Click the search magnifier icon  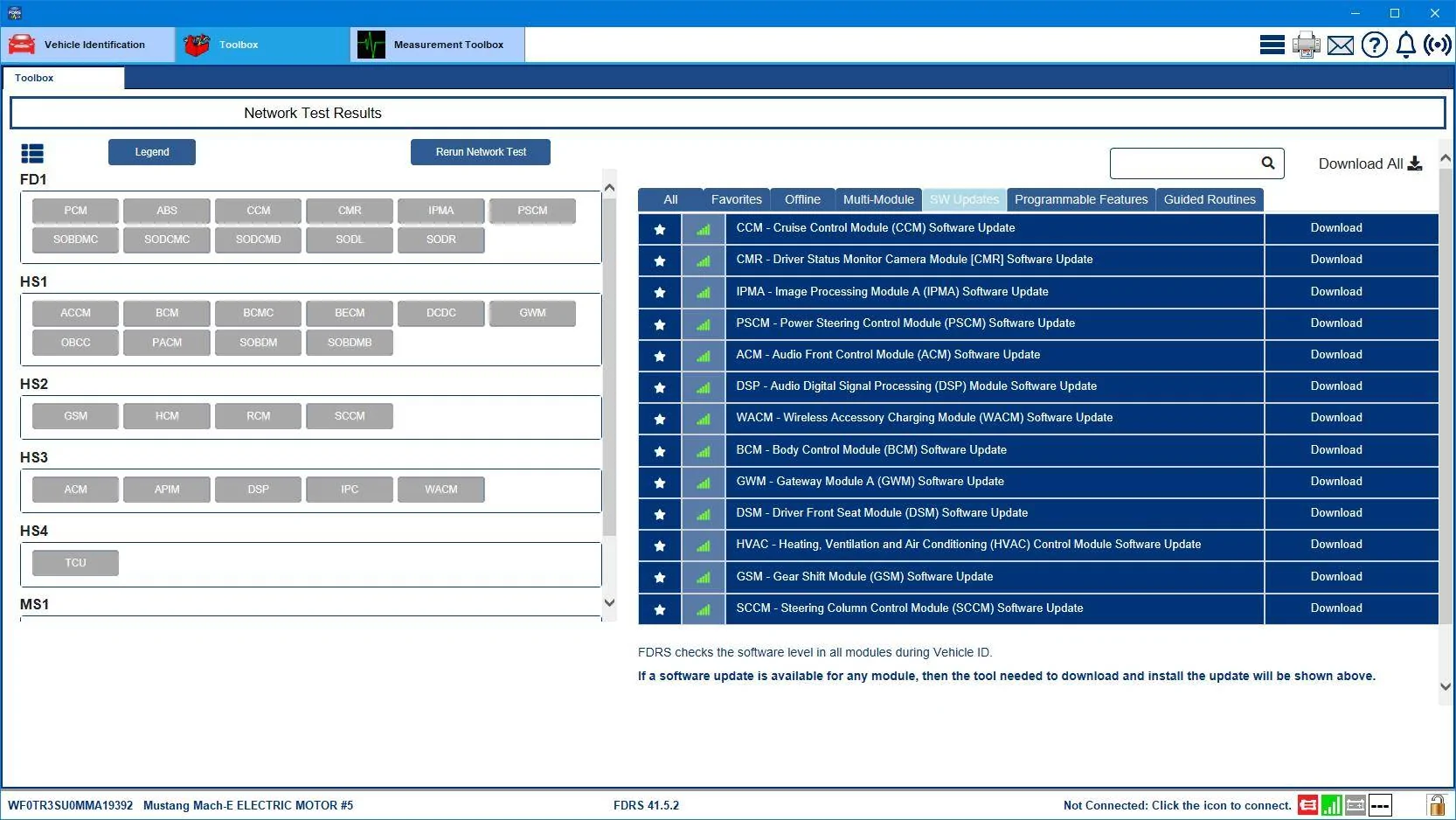point(1268,163)
